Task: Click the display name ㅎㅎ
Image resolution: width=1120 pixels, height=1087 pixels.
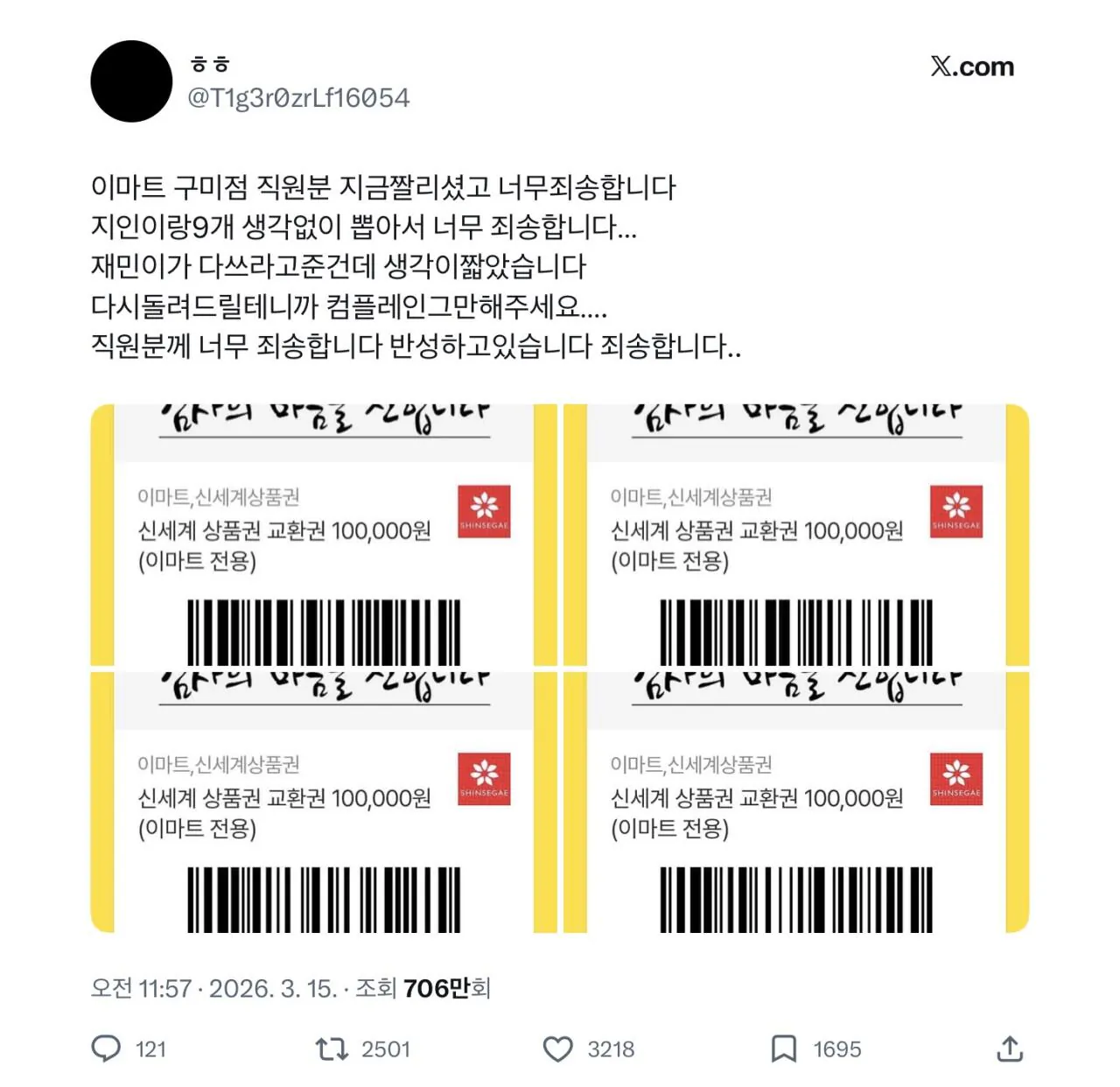Action: pos(210,65)
